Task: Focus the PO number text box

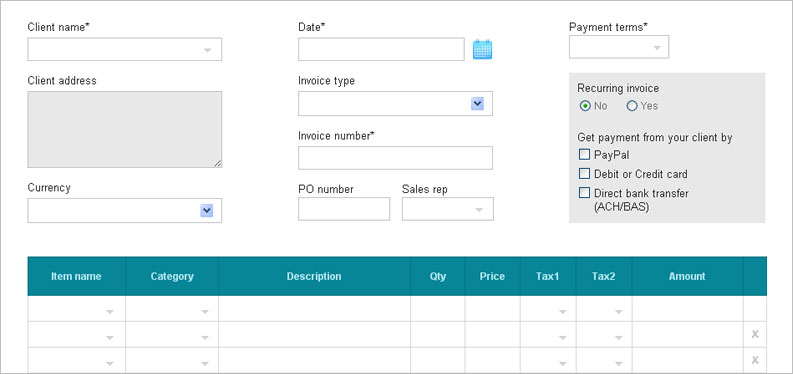Action: (344, 209)
